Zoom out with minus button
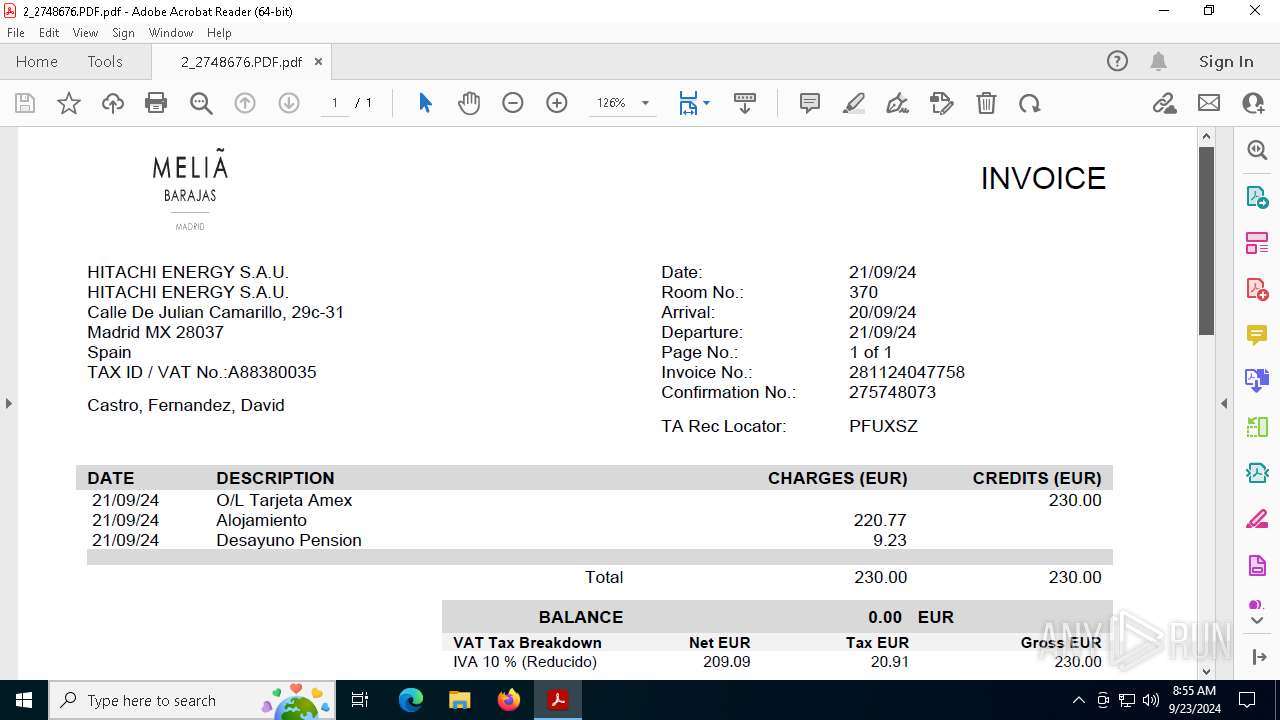This screenshot has height=720, width=1280. tap(513, 103)
